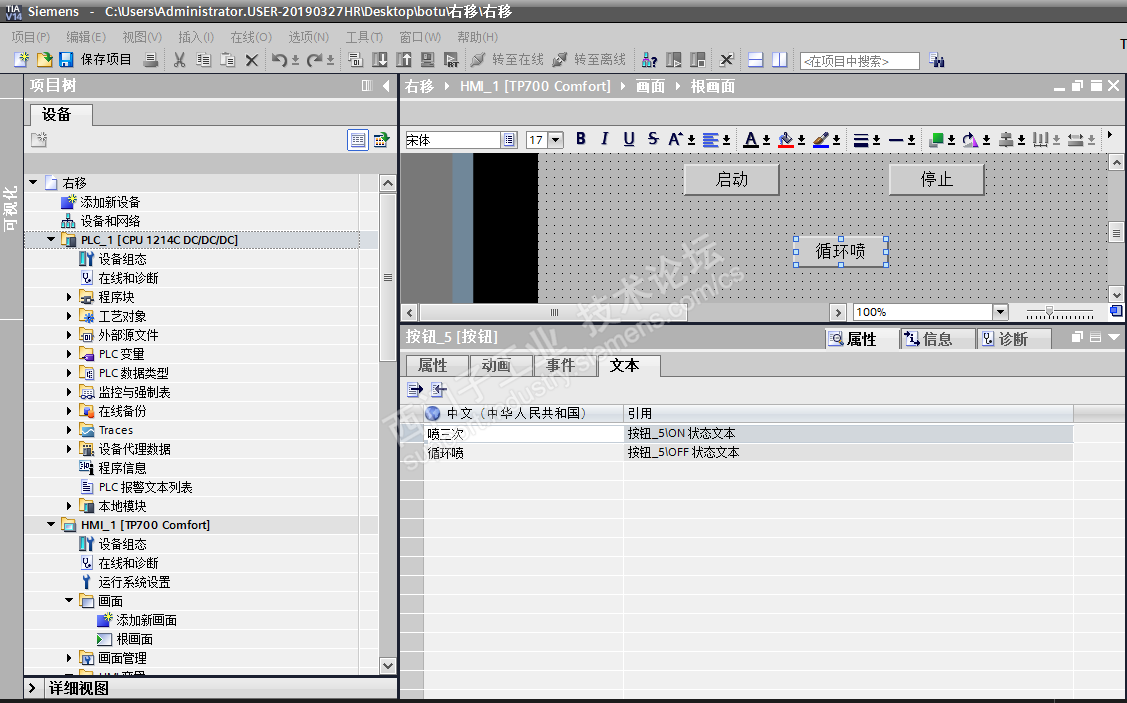Open the 编辑(E) menu
Image resolution: width=1127 pixels, height=703 pixels.
pos(86,37)
